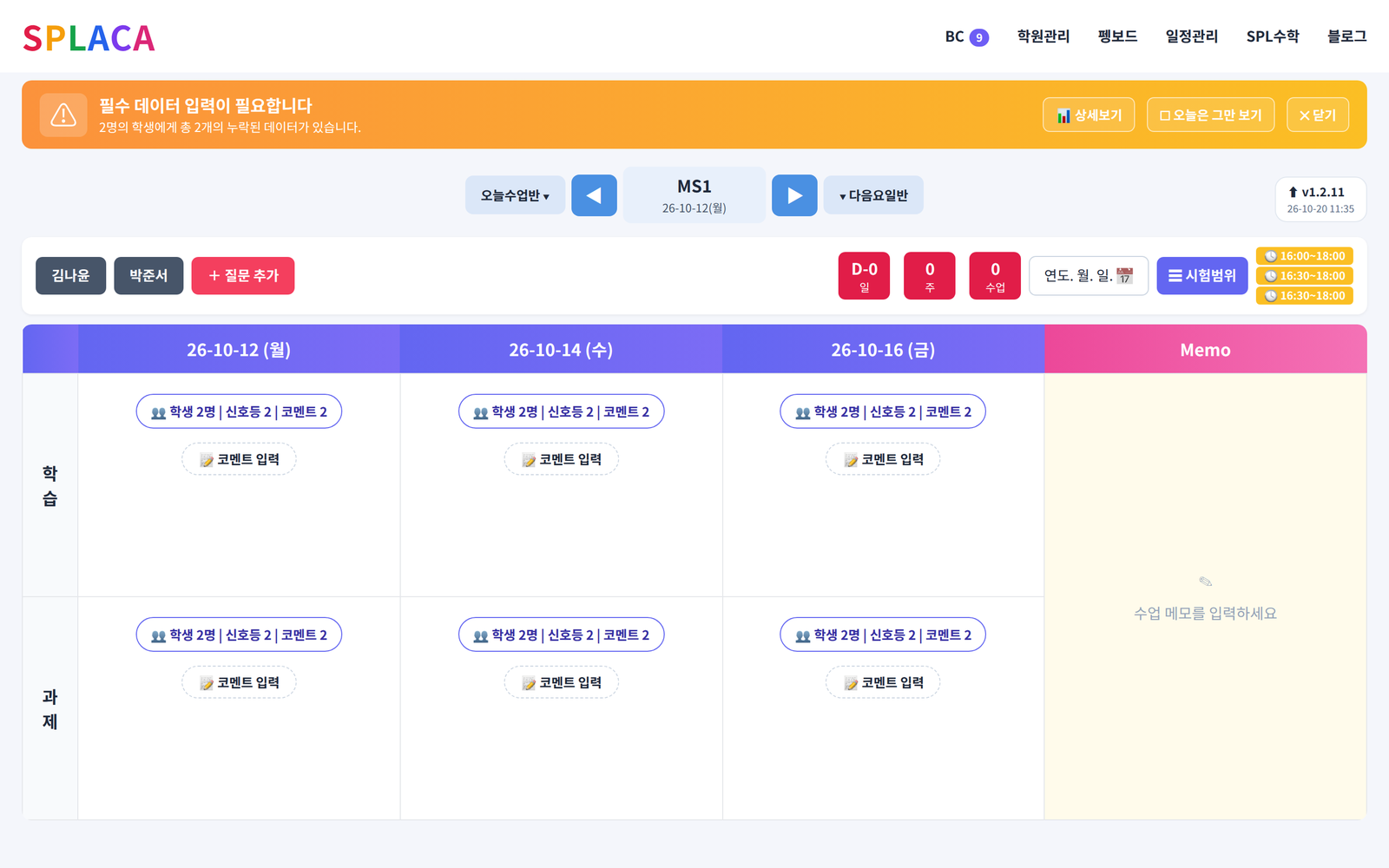Click 코멘트 입력 in 학습 row, 26-10-16
The width and height of the screenshot is (1389, 868).
click(x=883, y=459)
